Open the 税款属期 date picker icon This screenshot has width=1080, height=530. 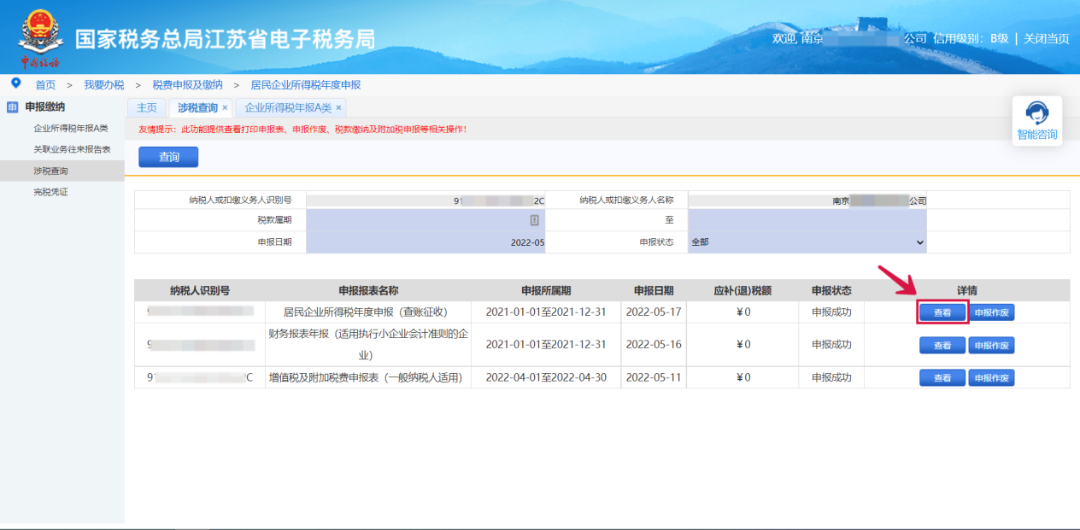[x=534, y=221]
